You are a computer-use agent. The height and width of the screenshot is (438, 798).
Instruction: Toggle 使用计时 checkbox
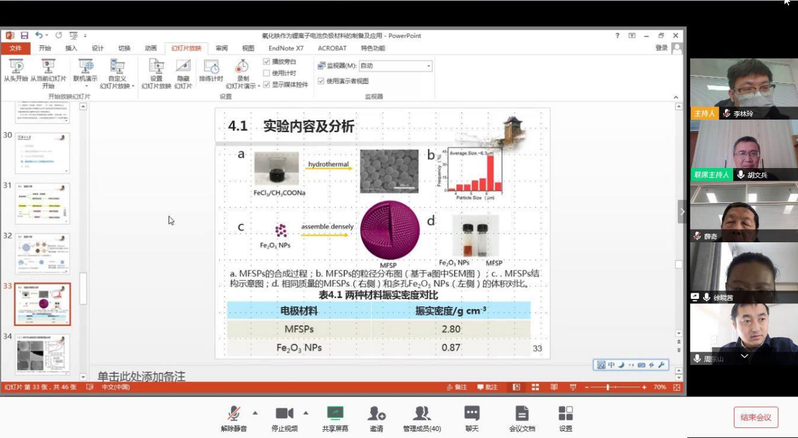click(x=265, y=72)
